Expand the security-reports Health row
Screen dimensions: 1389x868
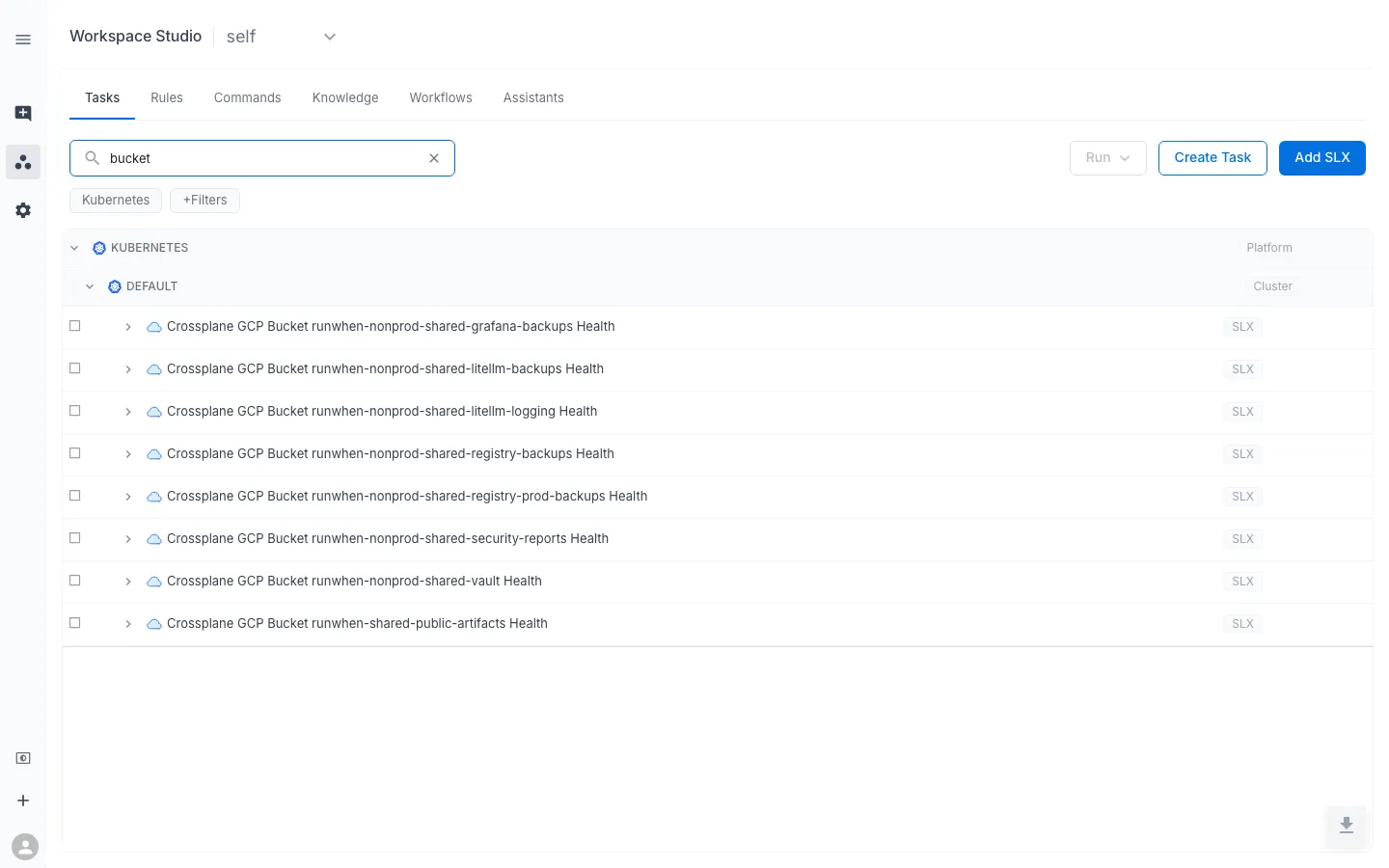pyautogui.click(x=128, y=539)
